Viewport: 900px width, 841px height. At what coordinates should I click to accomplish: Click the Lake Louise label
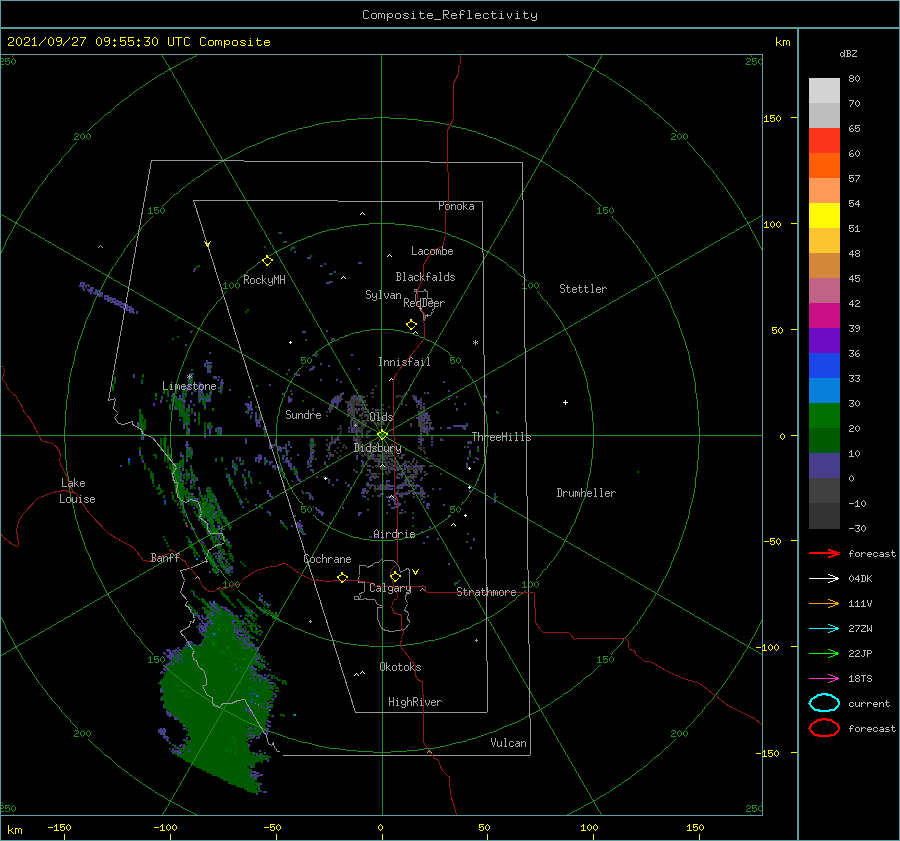[x=77, y=491]
